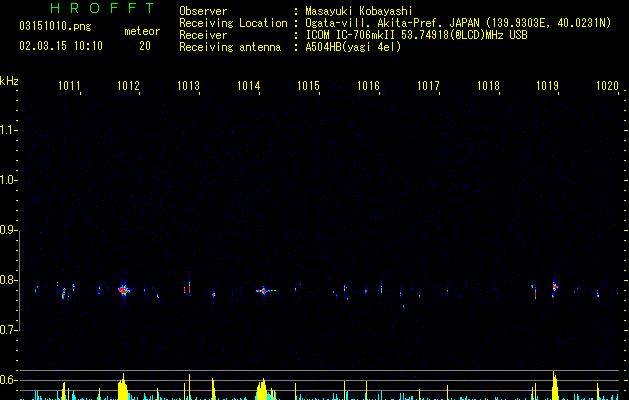Click time axis marker 1018
The image size is (629, 400).
488,86
